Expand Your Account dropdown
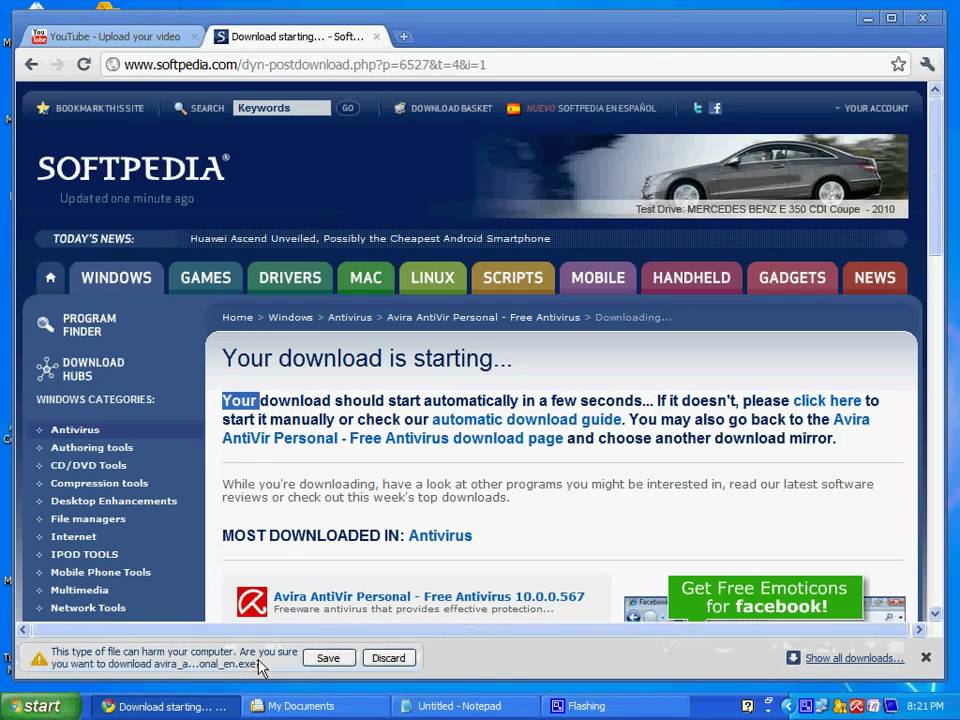The image size is (960, 720). 872,108
